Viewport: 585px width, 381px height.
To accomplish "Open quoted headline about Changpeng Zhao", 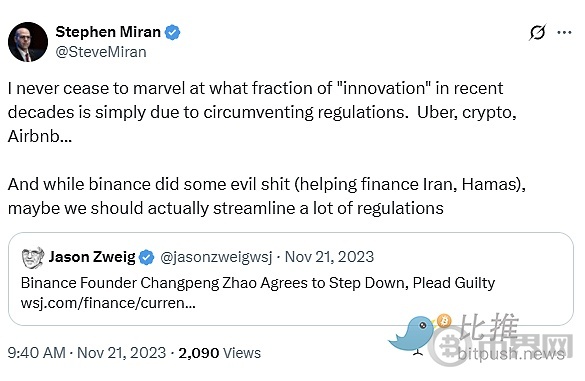I will [x=258, y=283].
